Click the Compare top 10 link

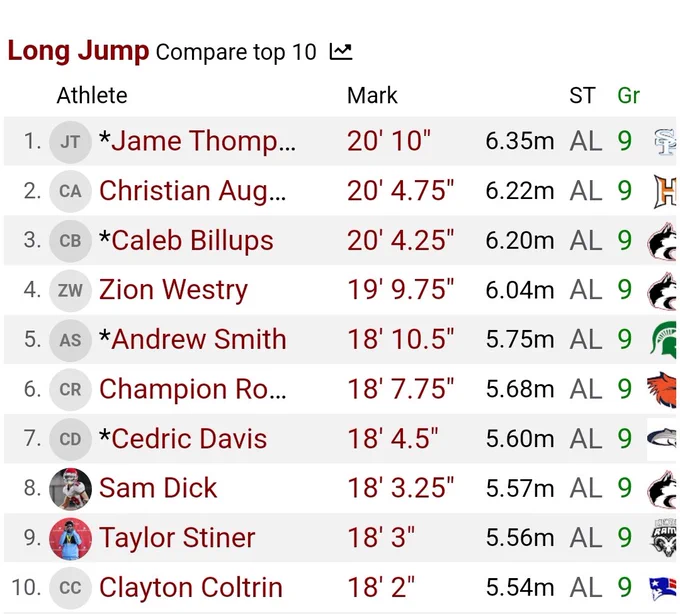236,52
